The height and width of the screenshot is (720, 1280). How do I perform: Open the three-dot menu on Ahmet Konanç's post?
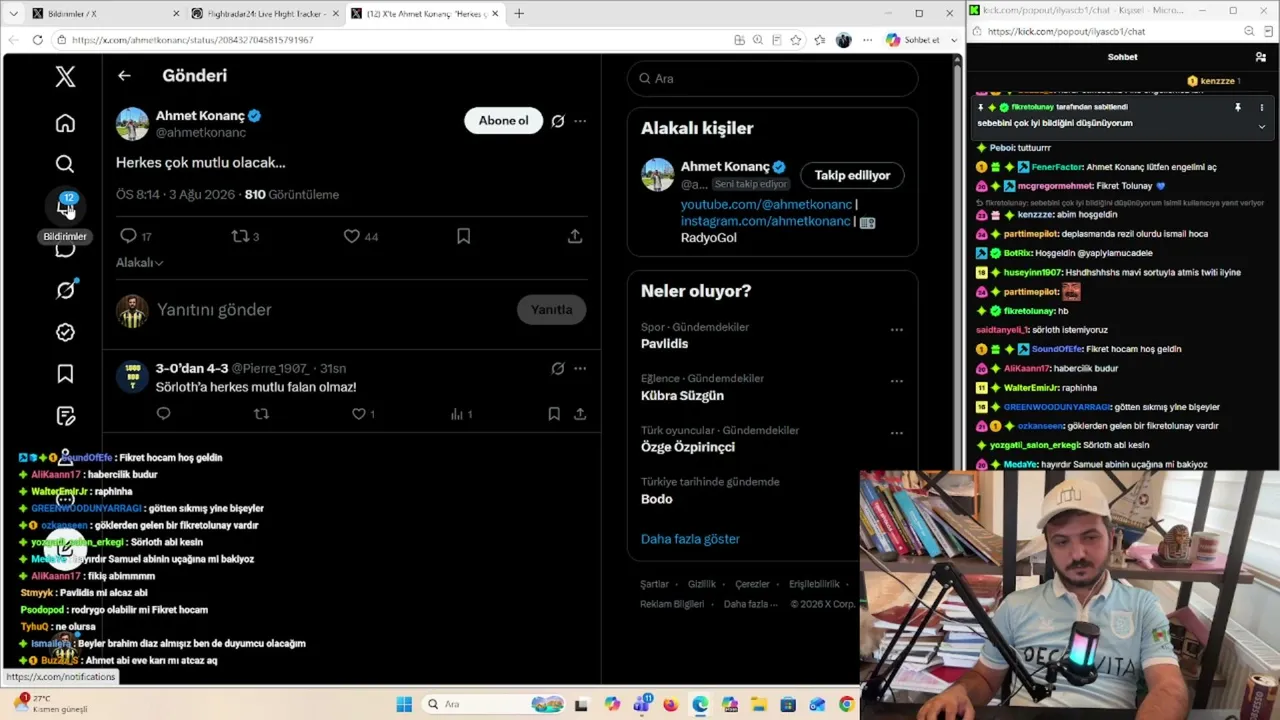pyautogui.click(x=580, y=121)
